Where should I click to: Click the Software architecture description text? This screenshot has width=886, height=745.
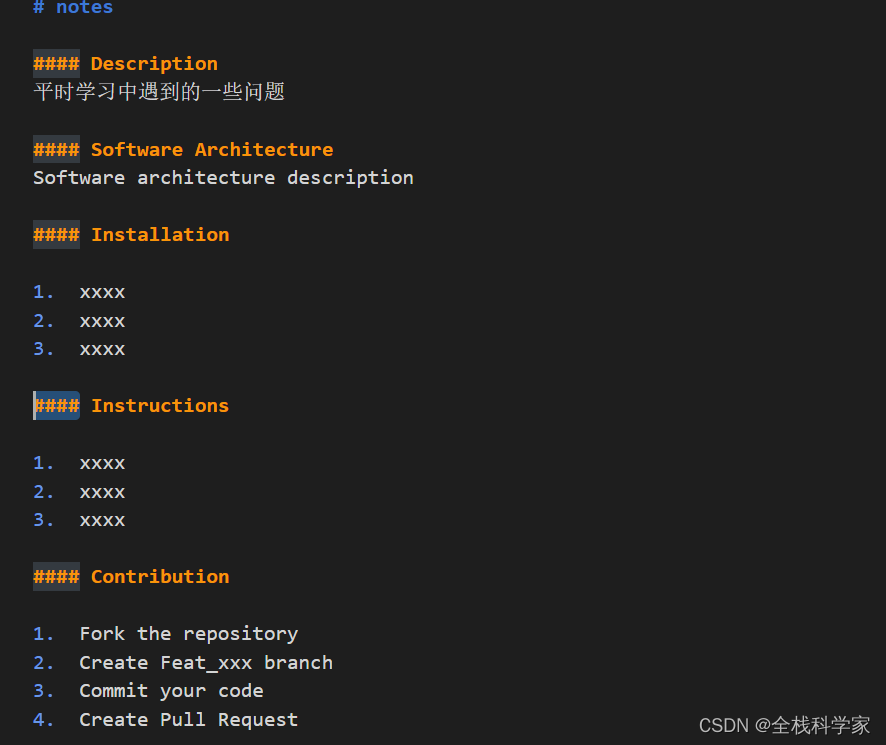223,177
